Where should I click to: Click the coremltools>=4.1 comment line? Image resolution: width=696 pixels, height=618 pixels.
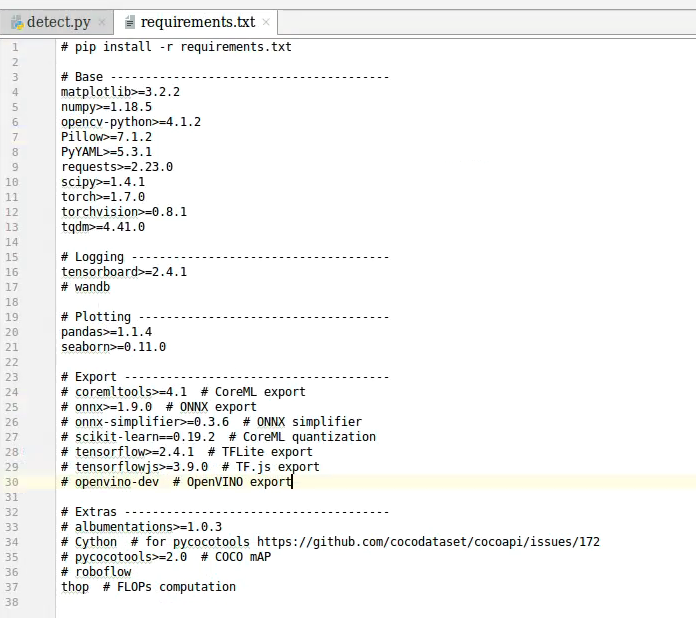point(183,392)
